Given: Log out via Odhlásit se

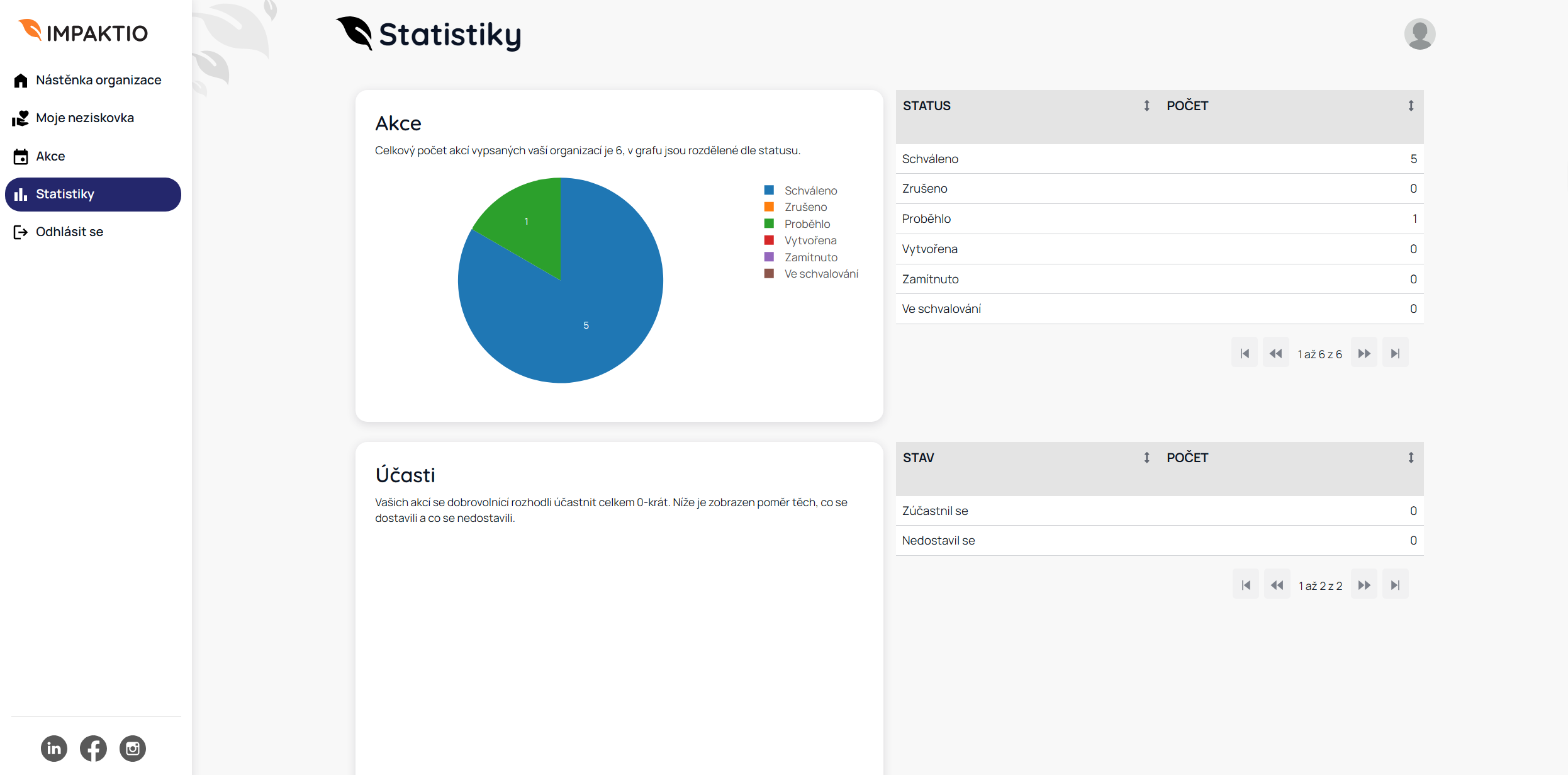Looking at the screenshot, I should (69, 232).
